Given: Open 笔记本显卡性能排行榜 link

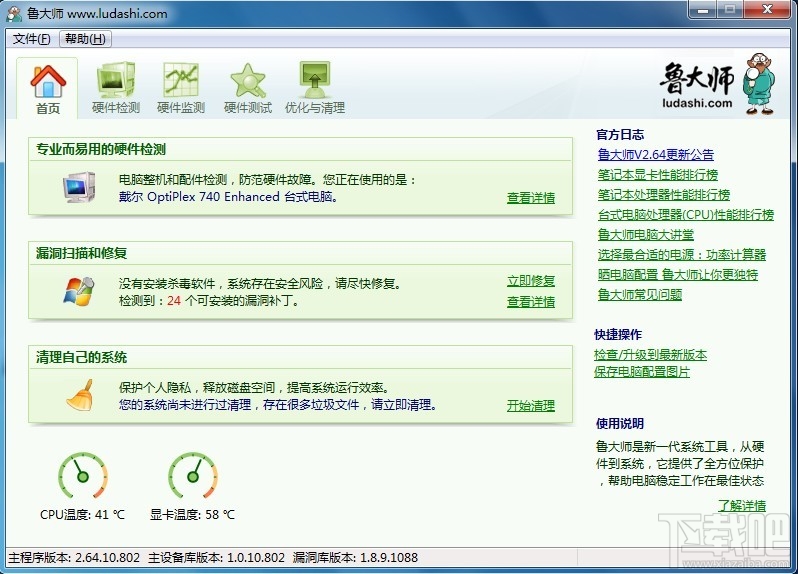Looking at the screenshot, I should click(658, 175).
